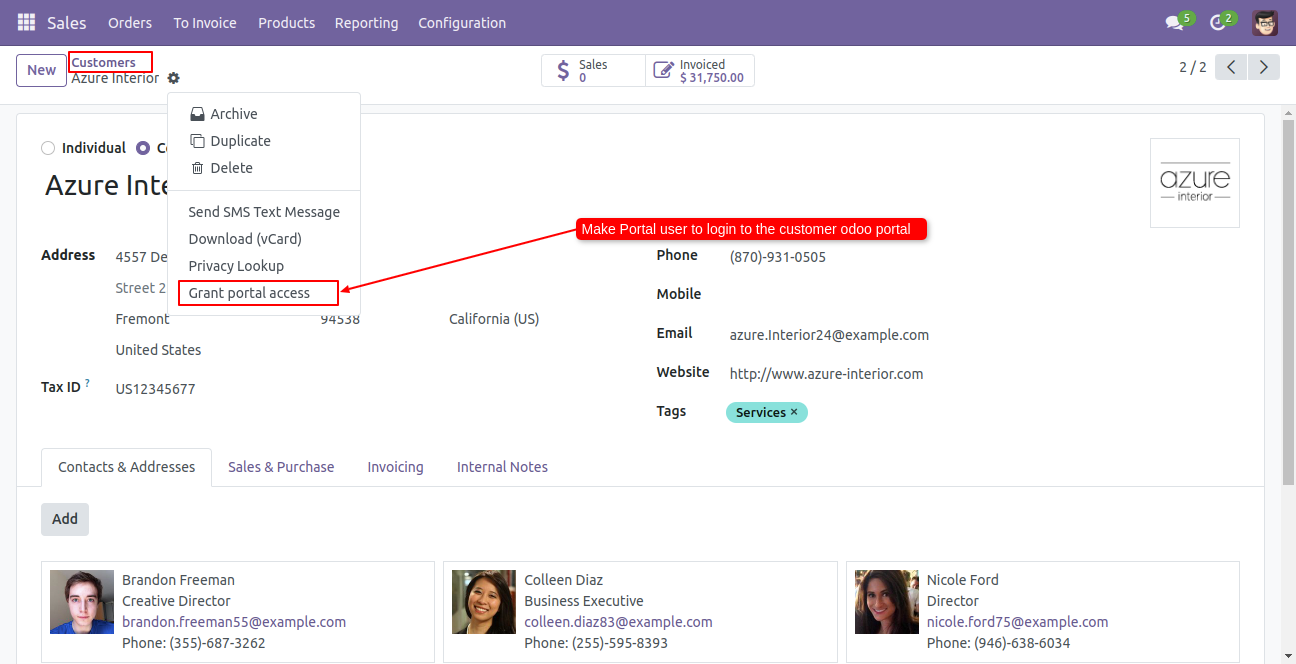1296x664 pixels.
Task: Click the Delete trash icon
Action: 198,168
